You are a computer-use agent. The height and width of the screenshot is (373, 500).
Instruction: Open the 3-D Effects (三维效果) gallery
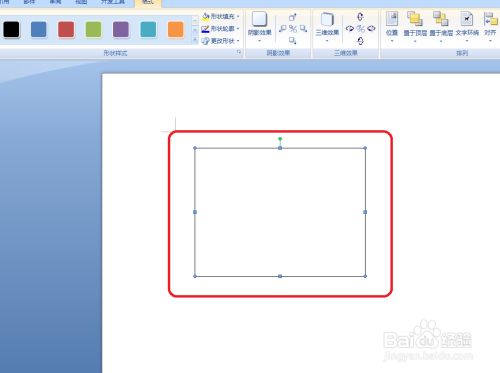(327, 26)
